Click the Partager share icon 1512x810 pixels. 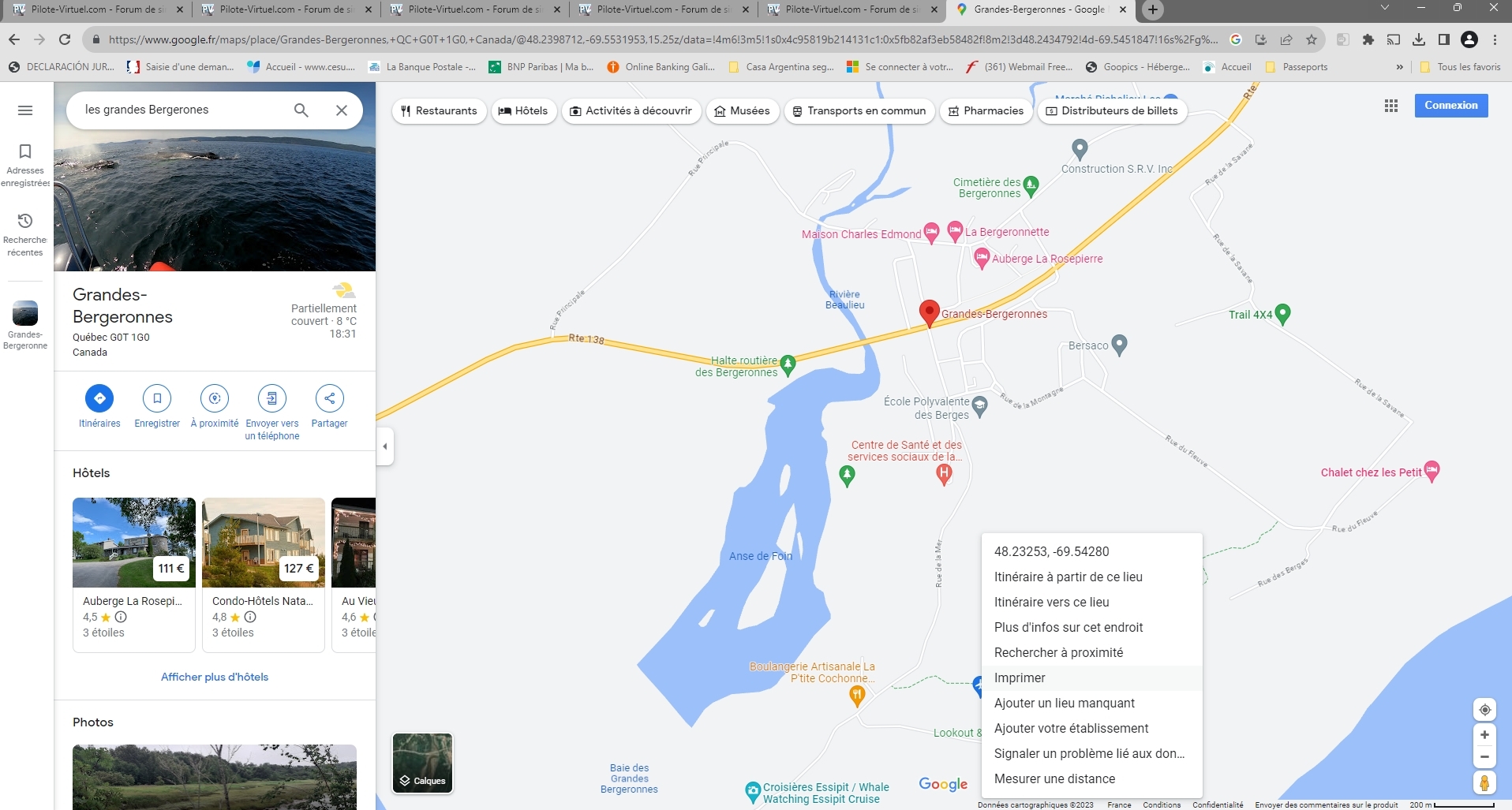[330, 398]
